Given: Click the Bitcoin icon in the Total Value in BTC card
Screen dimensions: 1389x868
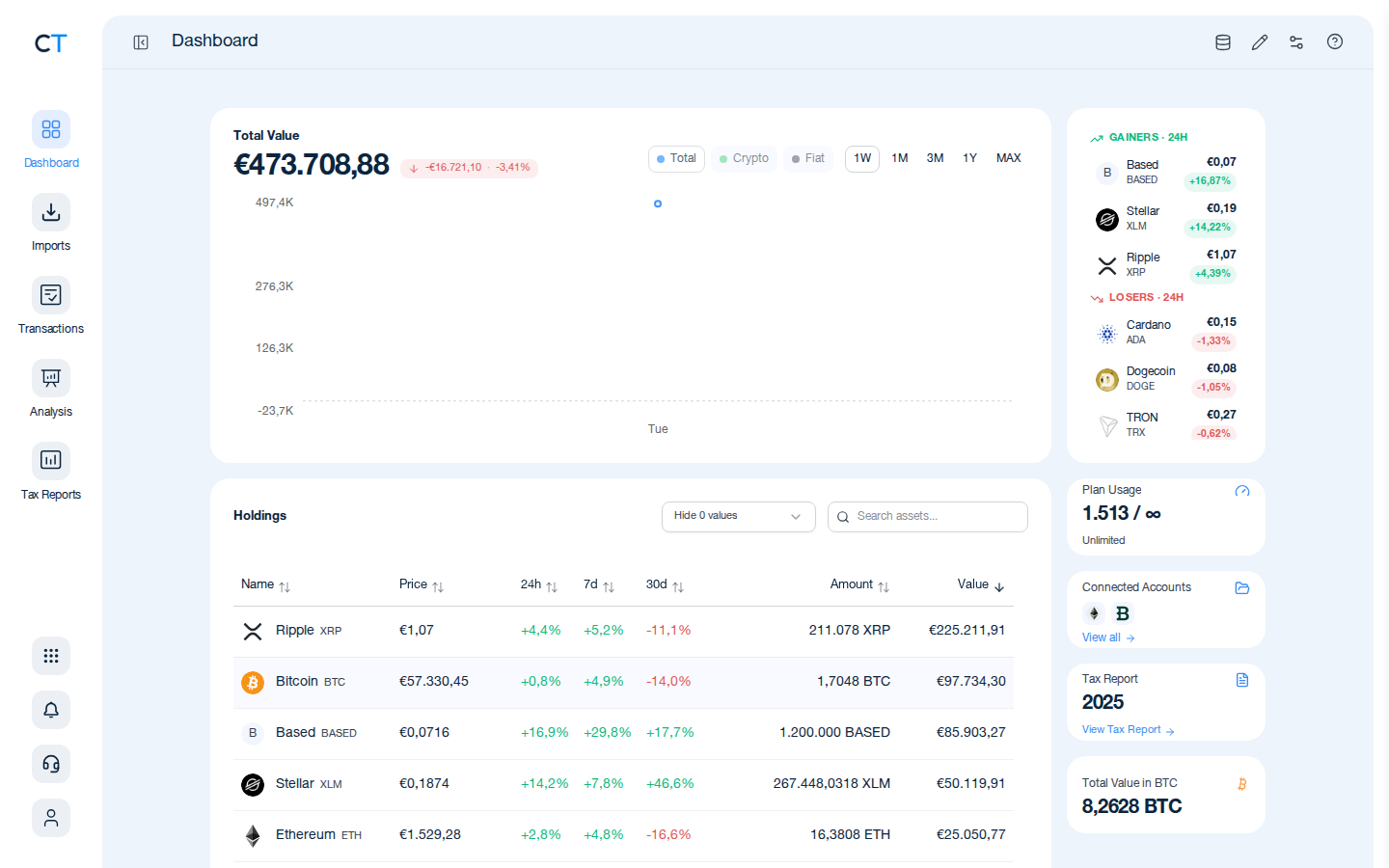Looking at the screenshot, I should pyautogui.click(x=1242, y=784).
